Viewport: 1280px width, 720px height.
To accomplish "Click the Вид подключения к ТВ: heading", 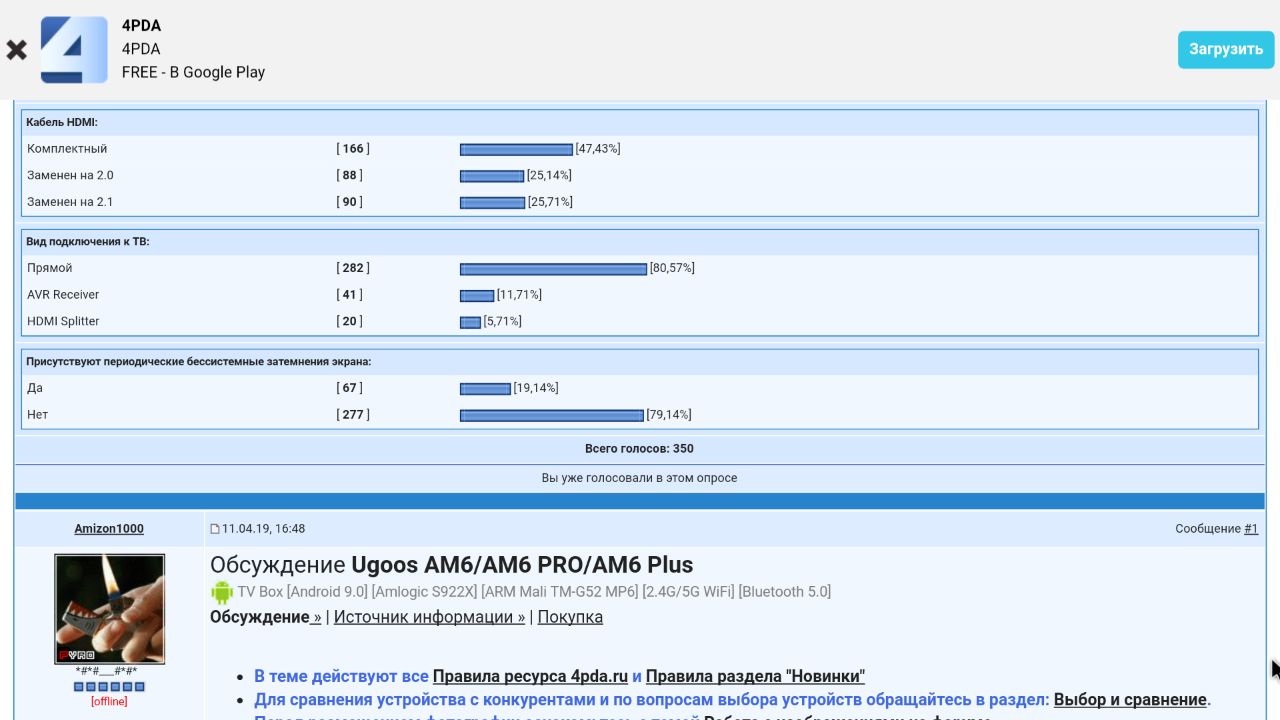I will click(x=88, y=242).
